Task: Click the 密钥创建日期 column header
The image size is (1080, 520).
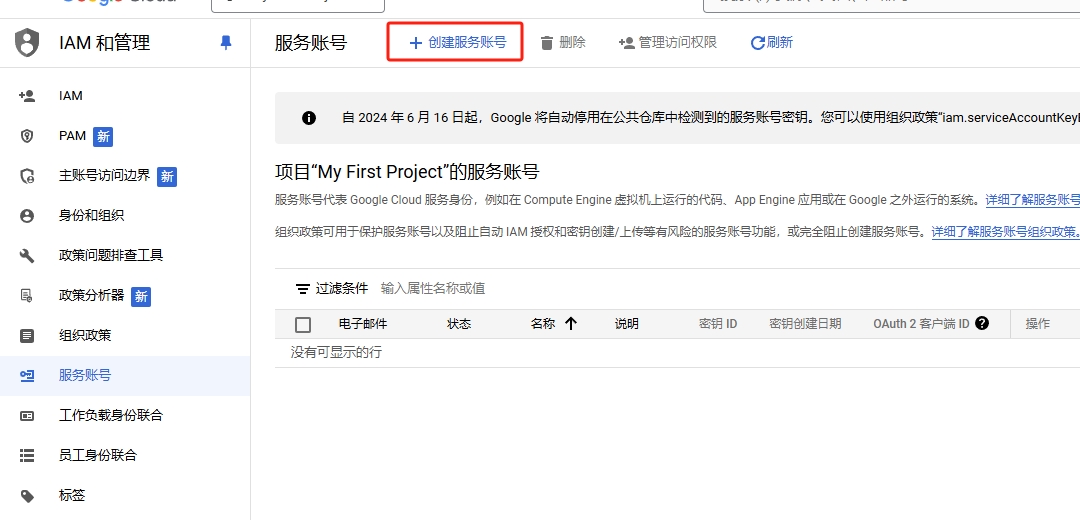Action: pos(805,324)
